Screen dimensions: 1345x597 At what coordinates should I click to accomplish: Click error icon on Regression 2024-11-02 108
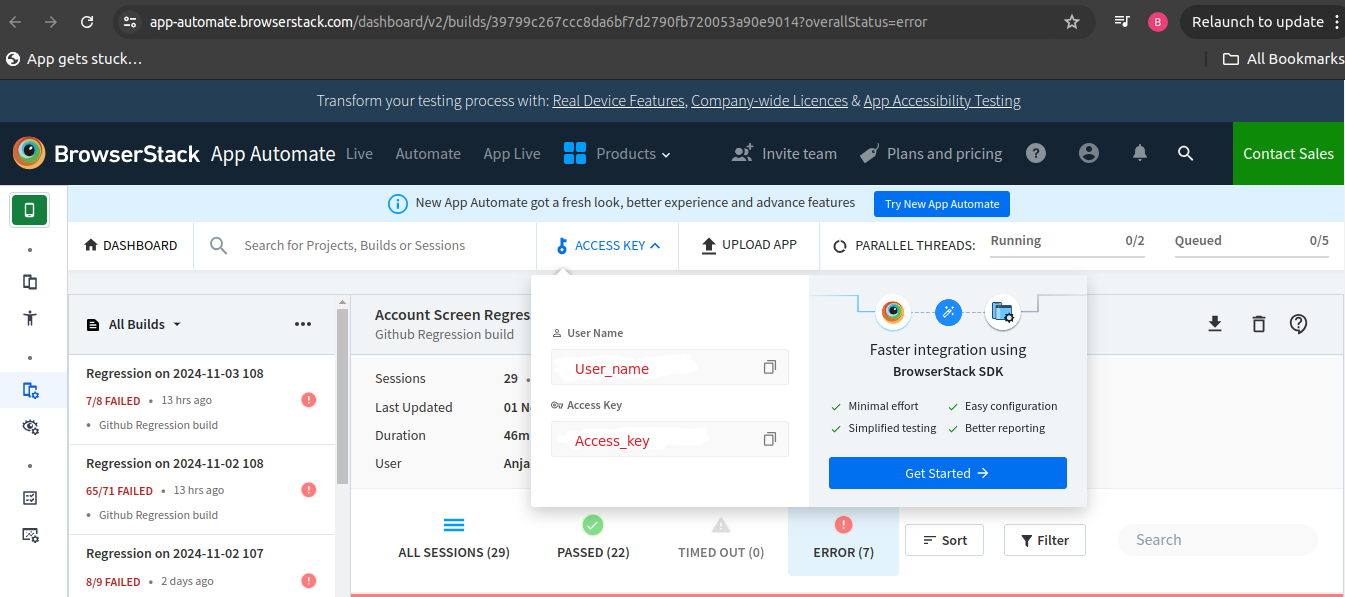308,490
